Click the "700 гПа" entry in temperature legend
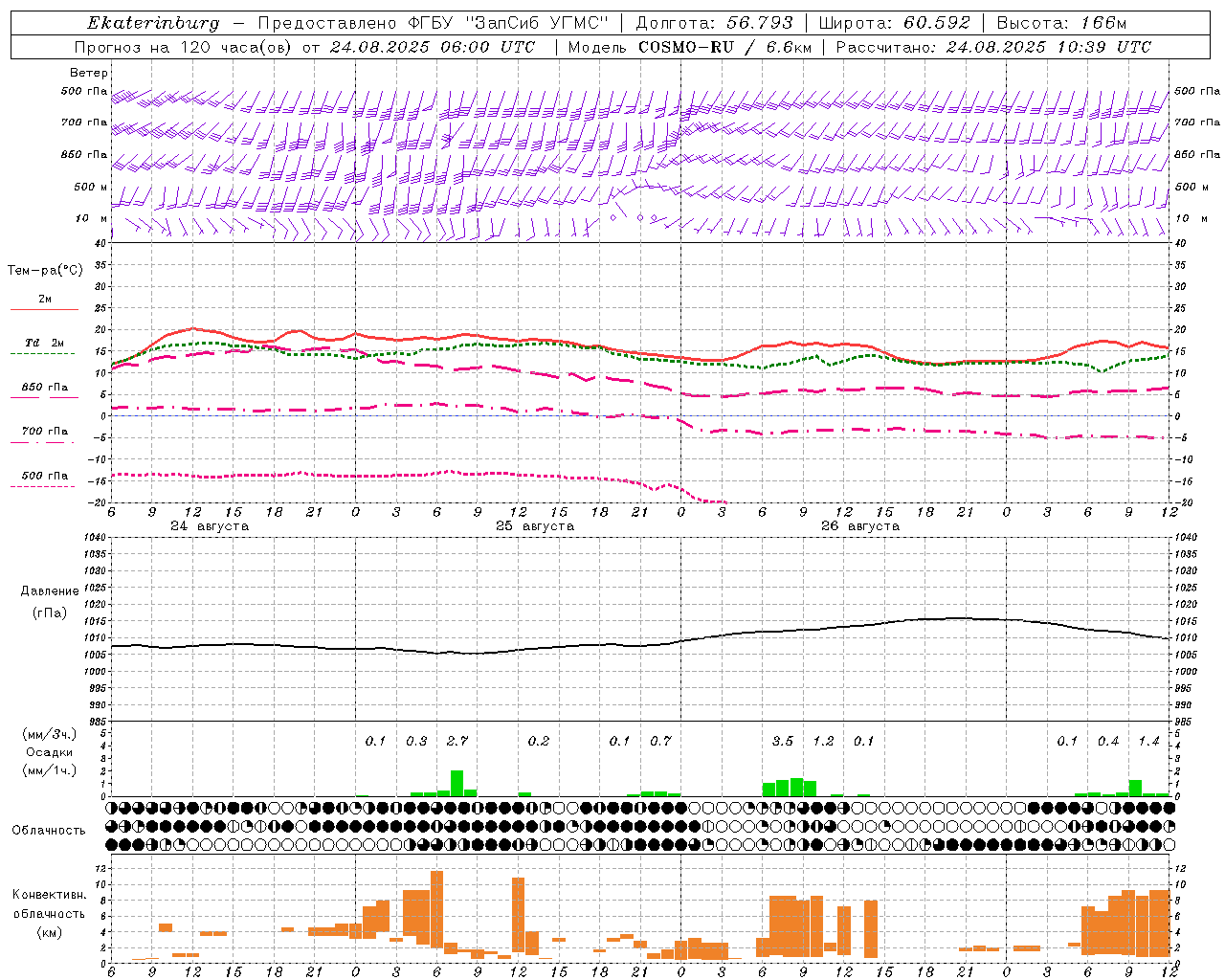The image size is (1225, 980). pos(44,431)
